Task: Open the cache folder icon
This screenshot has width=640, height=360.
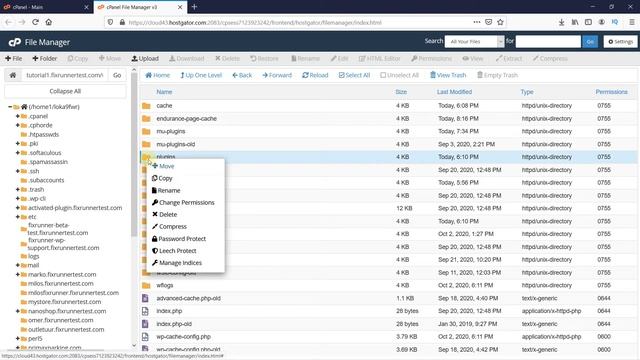Action: (x=146, y=106)
